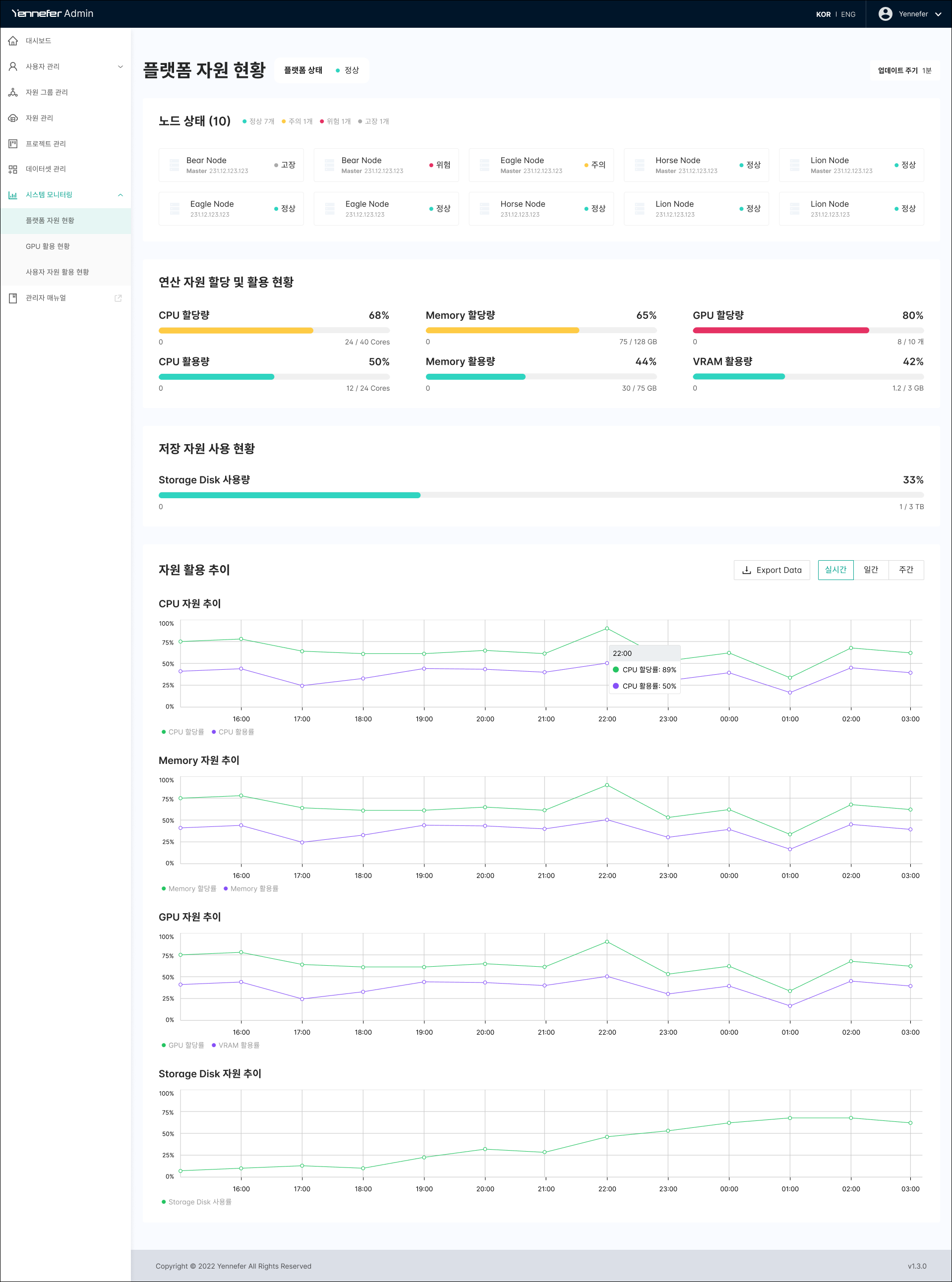Switch language to ENG
The image size is (952, 1282).
(x=848, y=14)
